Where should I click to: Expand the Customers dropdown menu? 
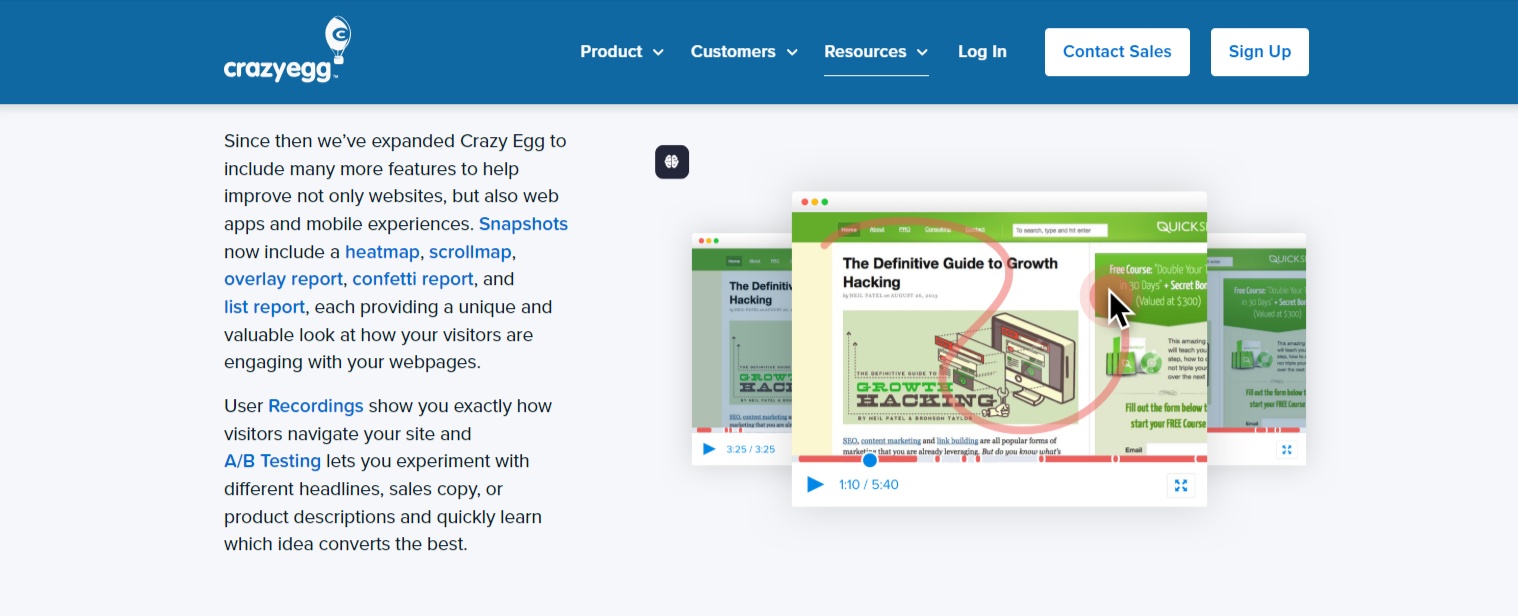(x=744, y=52)
